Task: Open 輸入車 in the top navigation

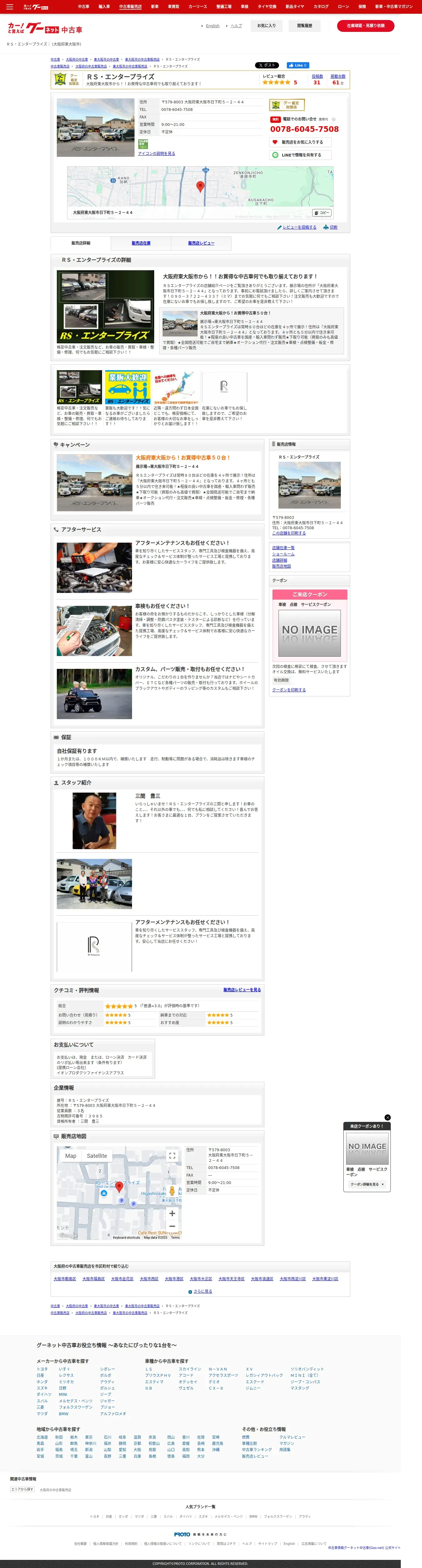Action: [104, 7]
